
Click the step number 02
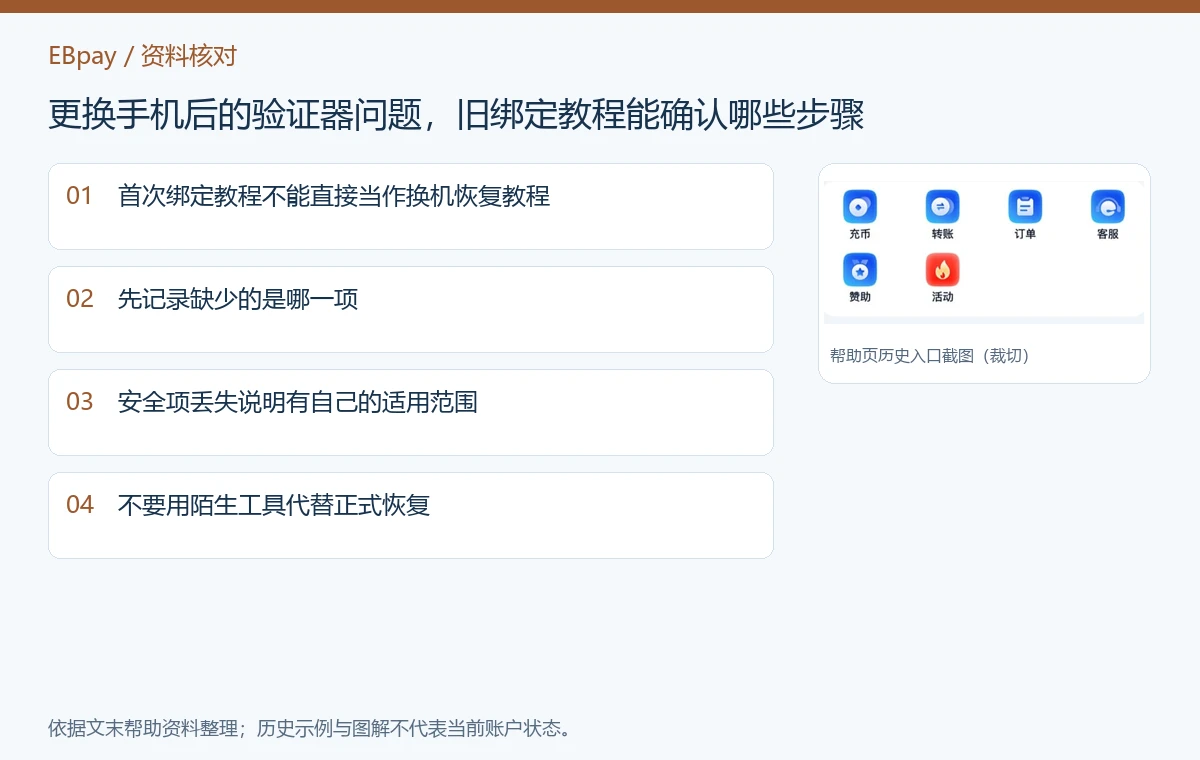[79, 298]
